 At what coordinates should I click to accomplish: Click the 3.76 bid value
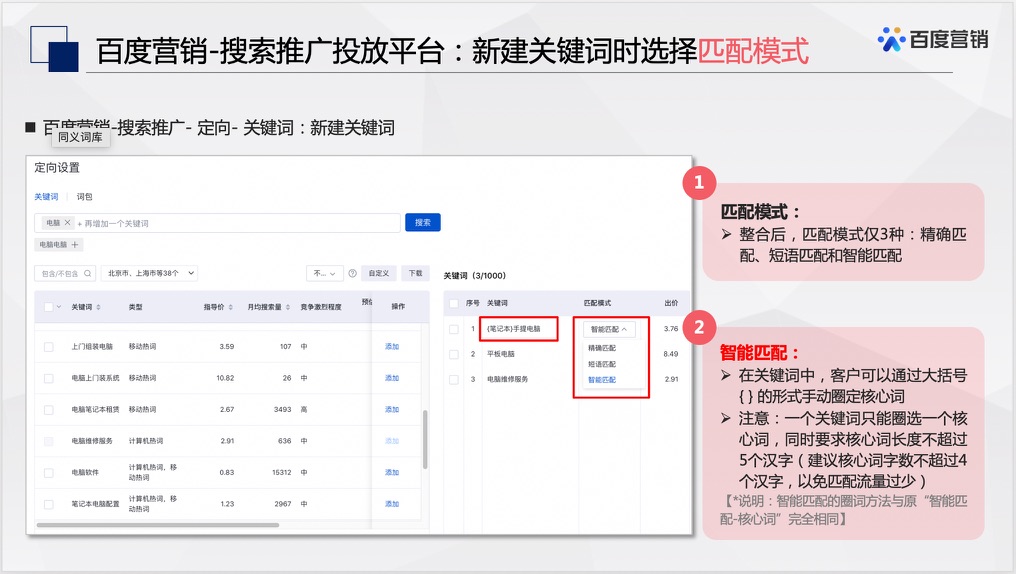tap(671, 329)
